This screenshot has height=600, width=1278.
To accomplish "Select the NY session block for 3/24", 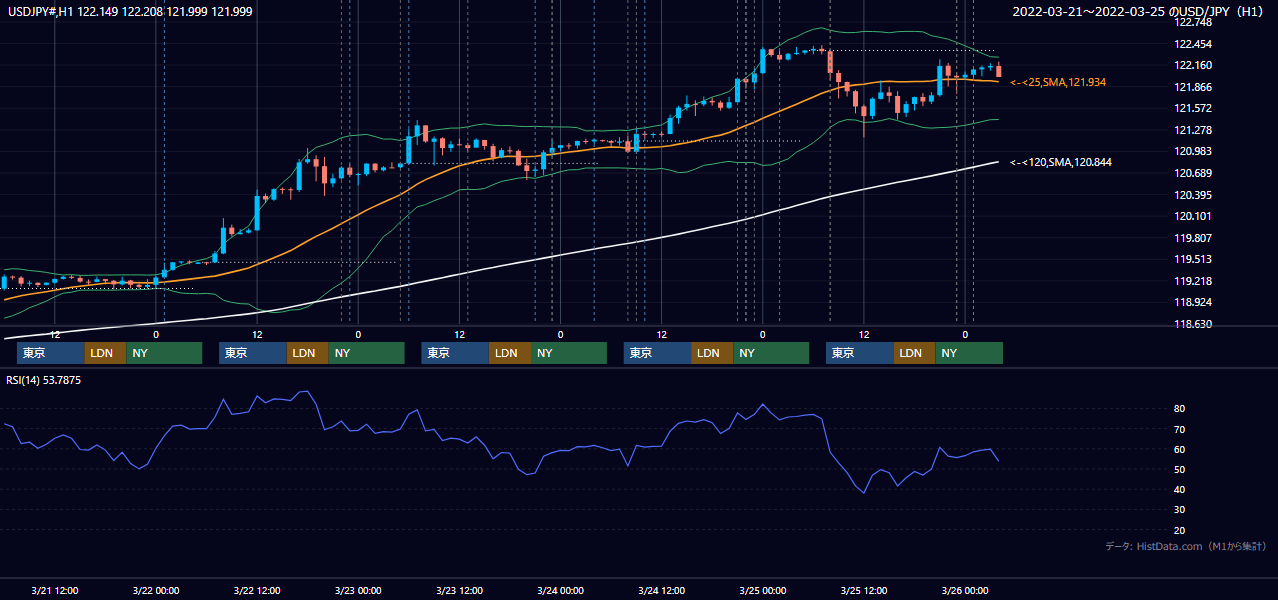I will coord(770,353).
